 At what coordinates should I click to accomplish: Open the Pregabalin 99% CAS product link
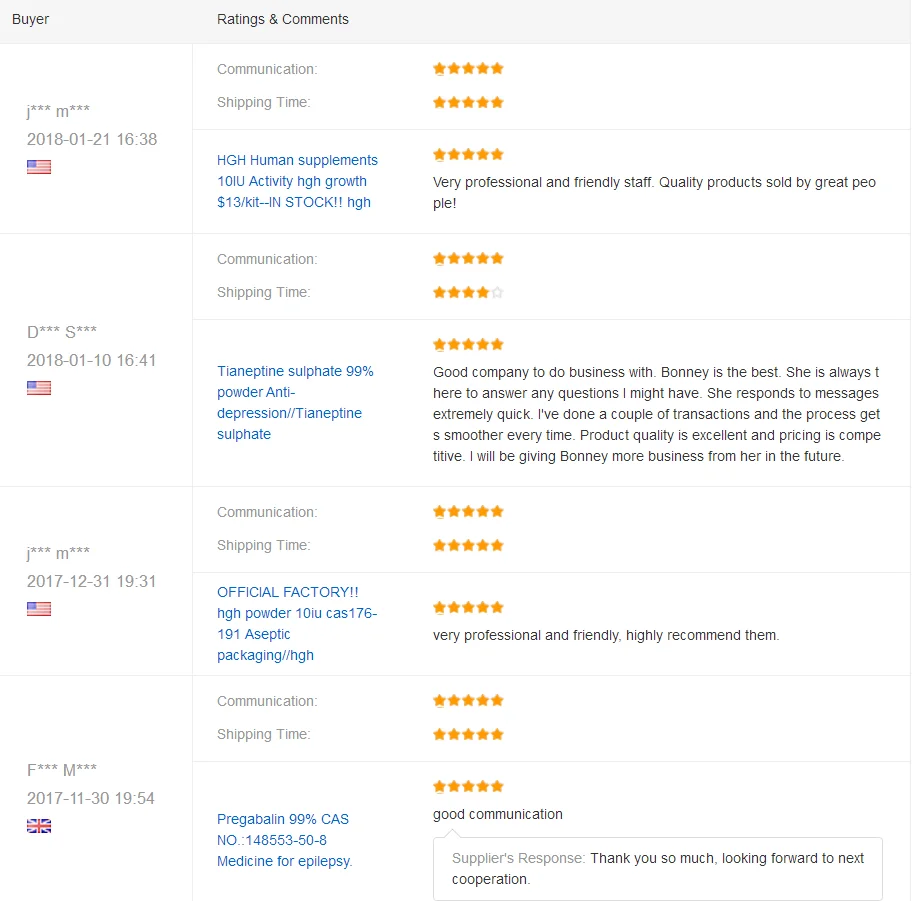pos(285,840)
